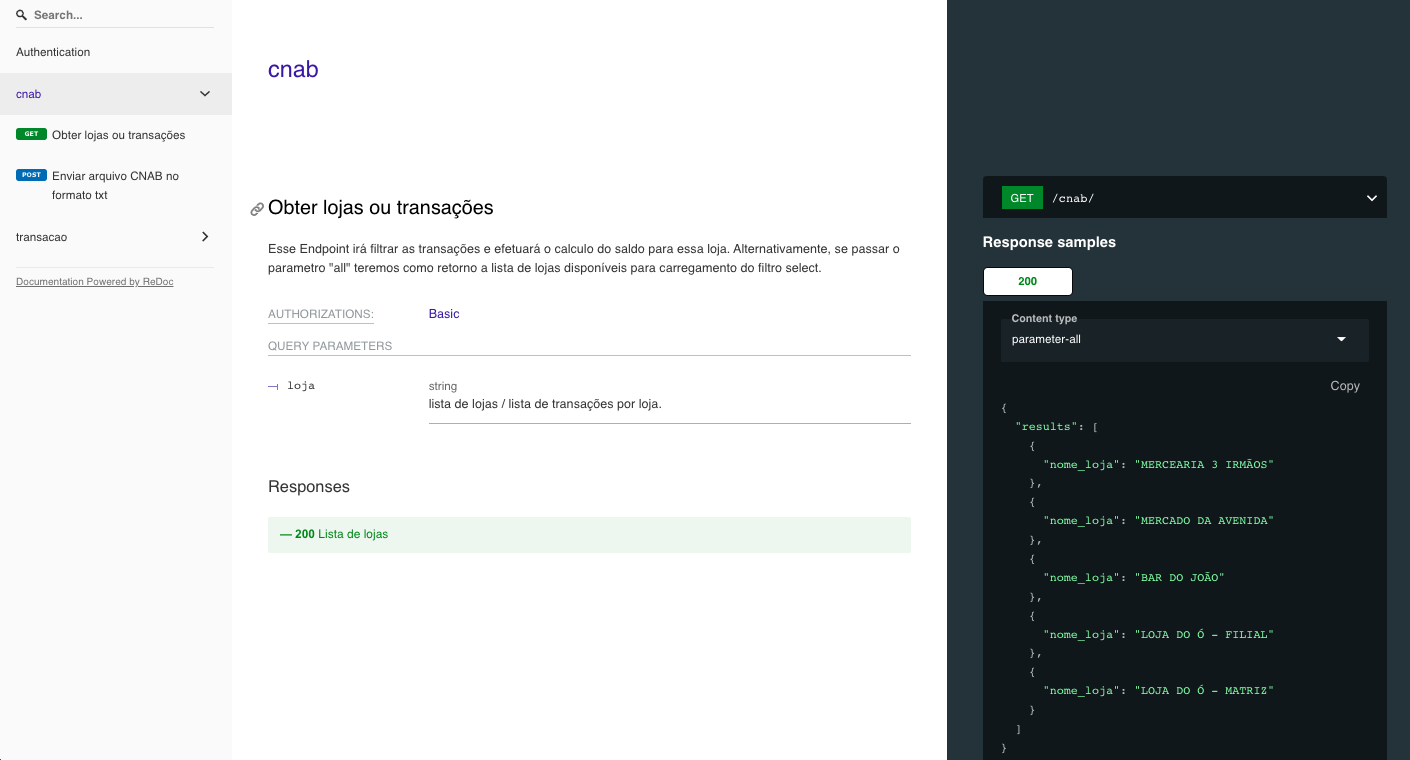Image resolution: width=1410 pixels, height=760 pixels.
Task: Click the ReDoc logo link at sidebar bottom
Action: click(x=94, y=281)
